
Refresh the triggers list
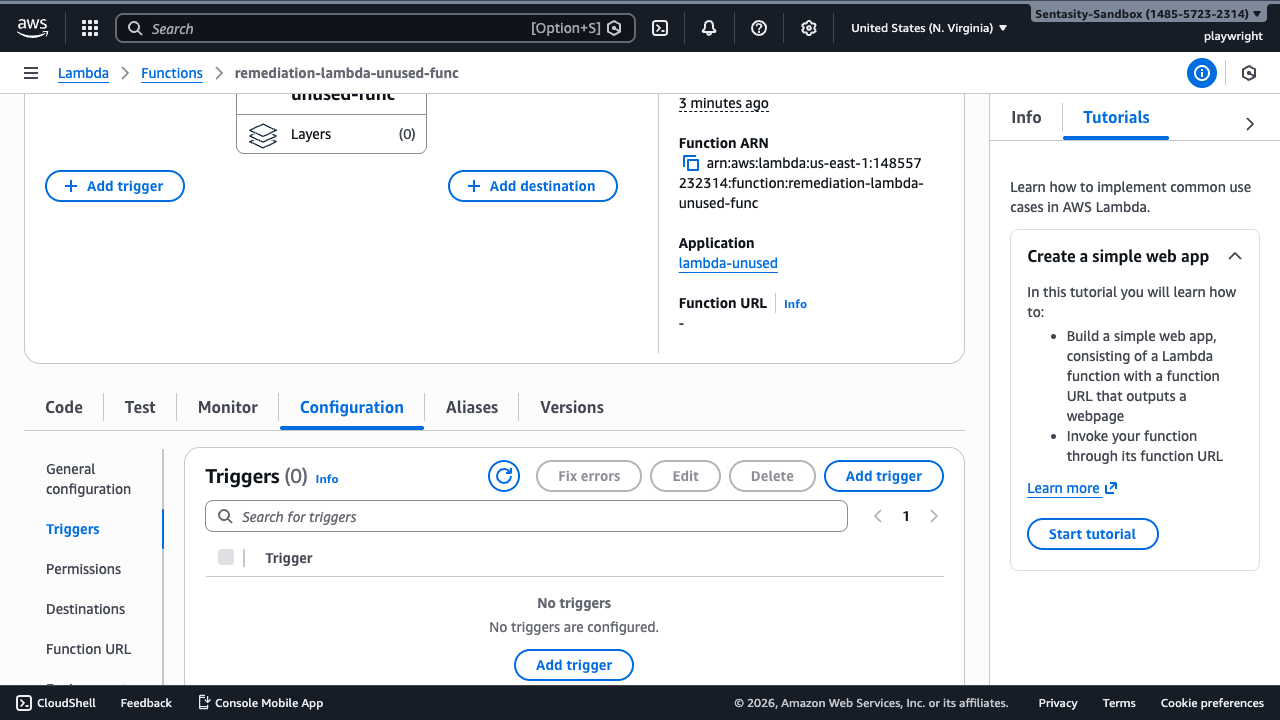point(504,476)
